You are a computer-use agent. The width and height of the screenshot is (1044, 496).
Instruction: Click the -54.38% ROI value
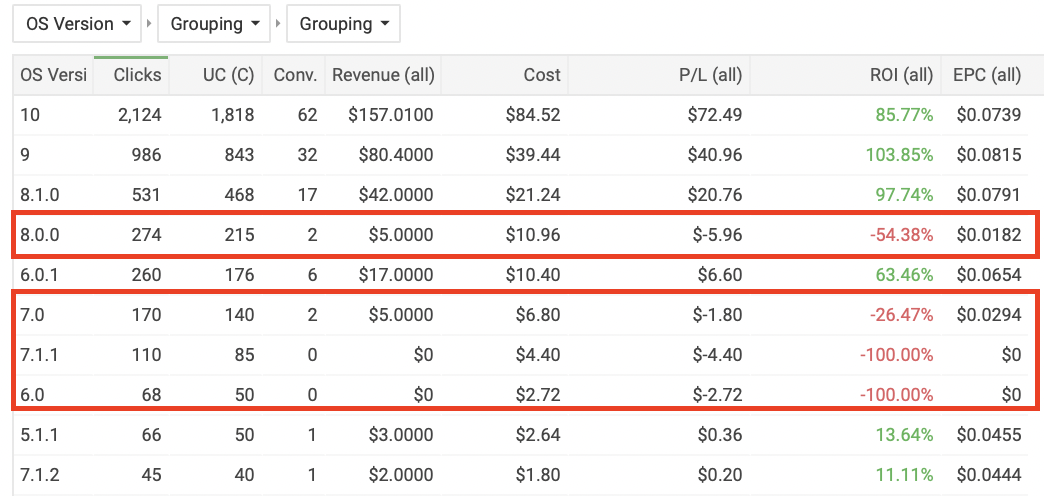tap(902, 234)
